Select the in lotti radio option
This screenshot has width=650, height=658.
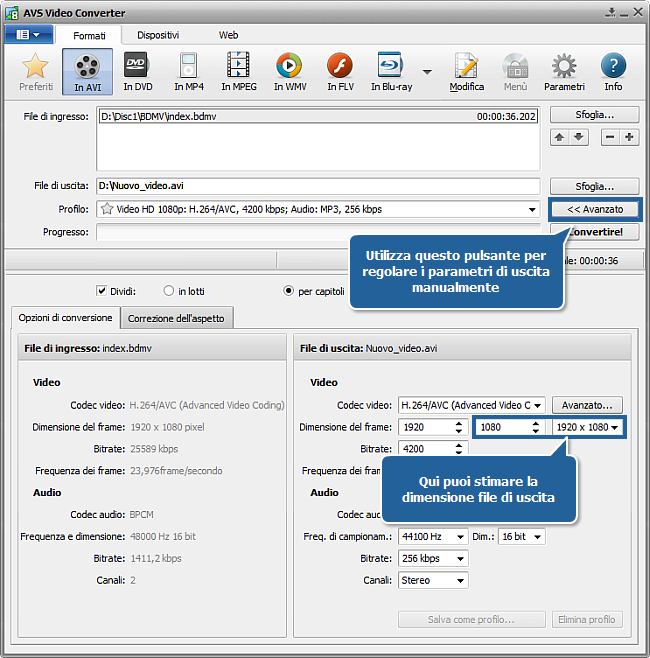coord(168,291)
